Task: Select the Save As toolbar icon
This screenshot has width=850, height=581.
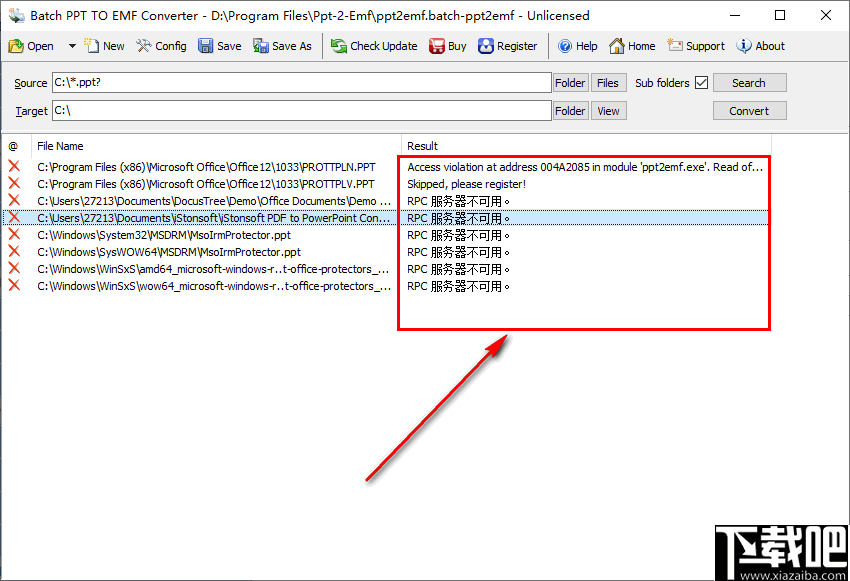Action: 281,45
